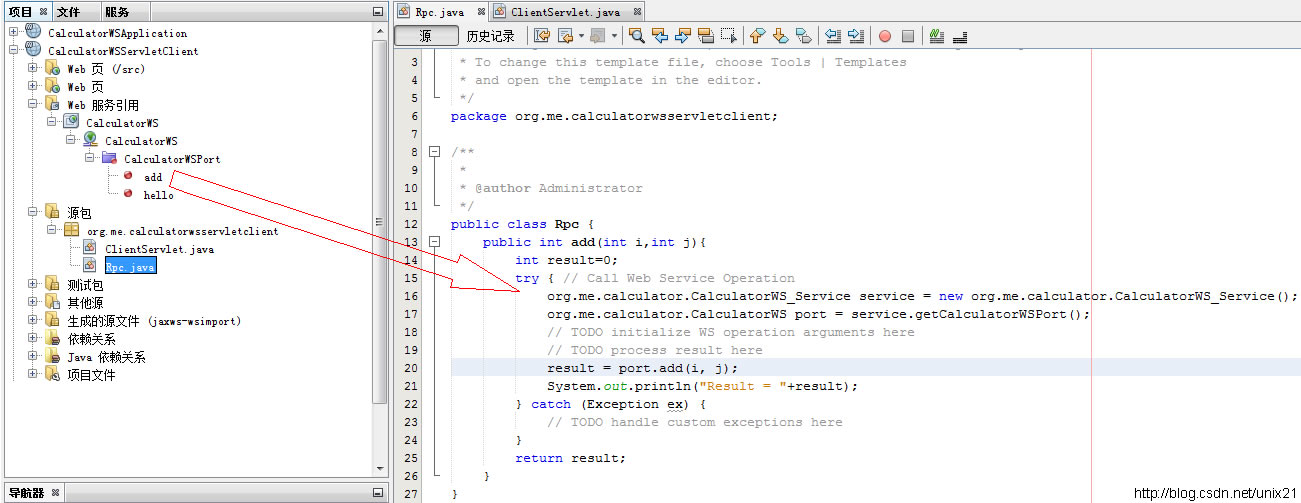Screen dimensions: 1301x503
Task: Collapse the add method fold at line 13
Action: pos(435,242)
